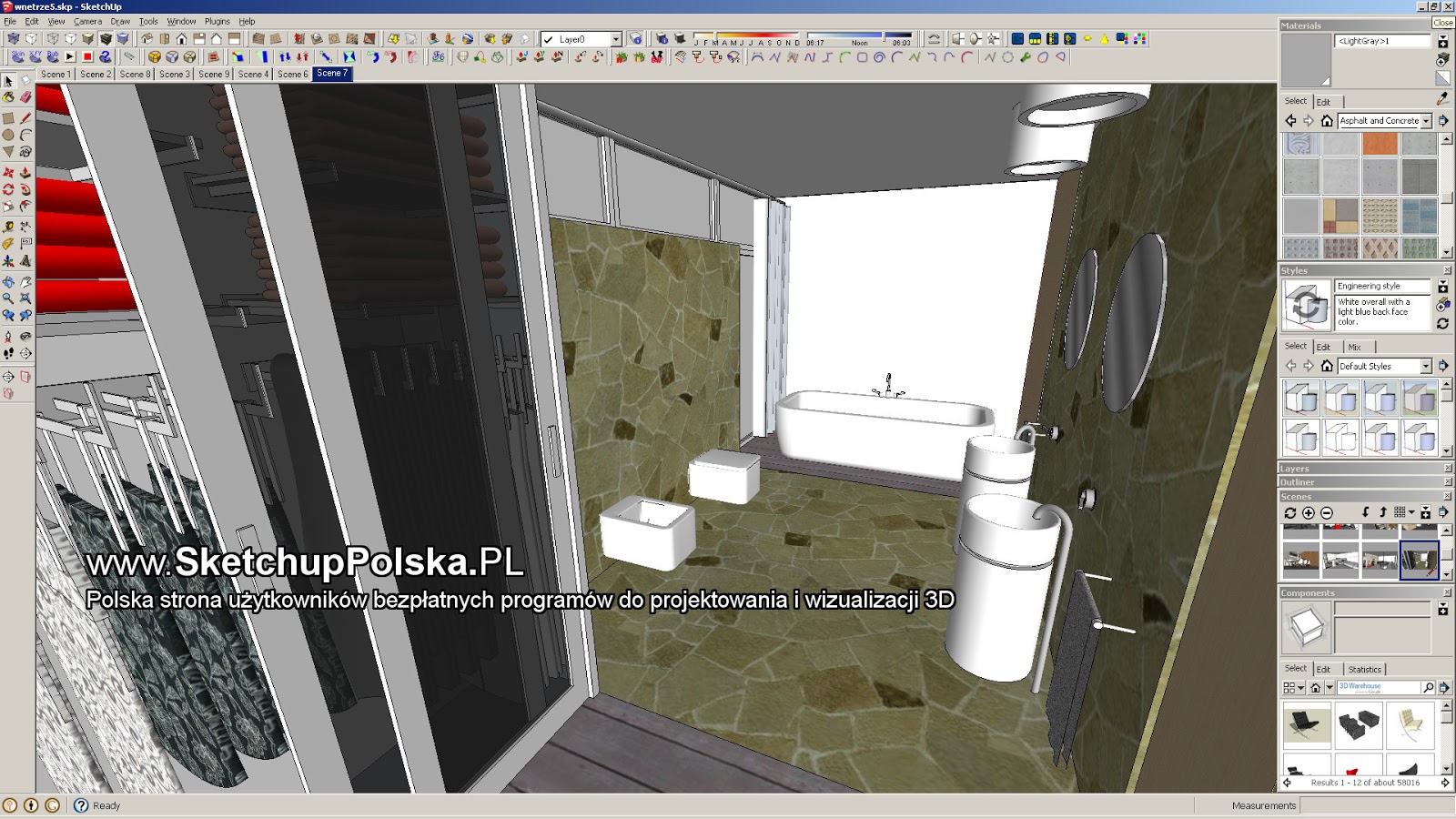1456x819 pixels.
Task: Open Components view options dropdown
Action: 1293,688
